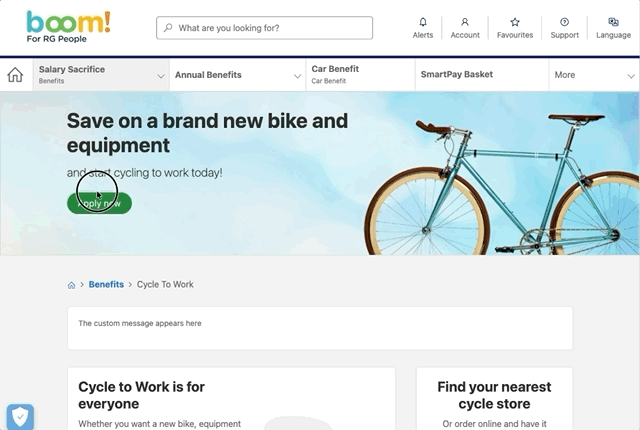This screenshot has height=430, width=640.
Task: Click the search magnifier icon
Action: (168, 28)
